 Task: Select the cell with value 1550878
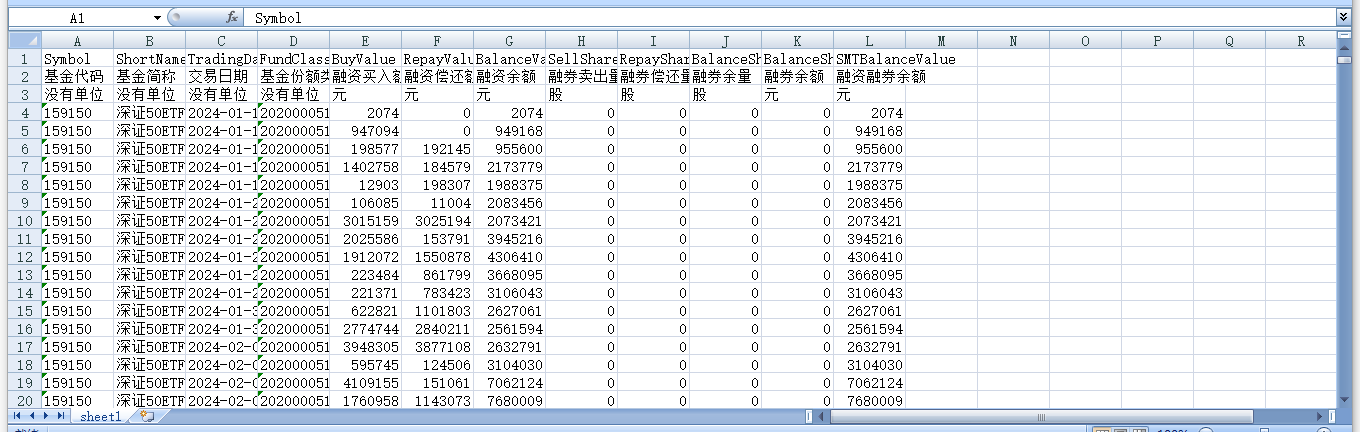tap(437, 257)
